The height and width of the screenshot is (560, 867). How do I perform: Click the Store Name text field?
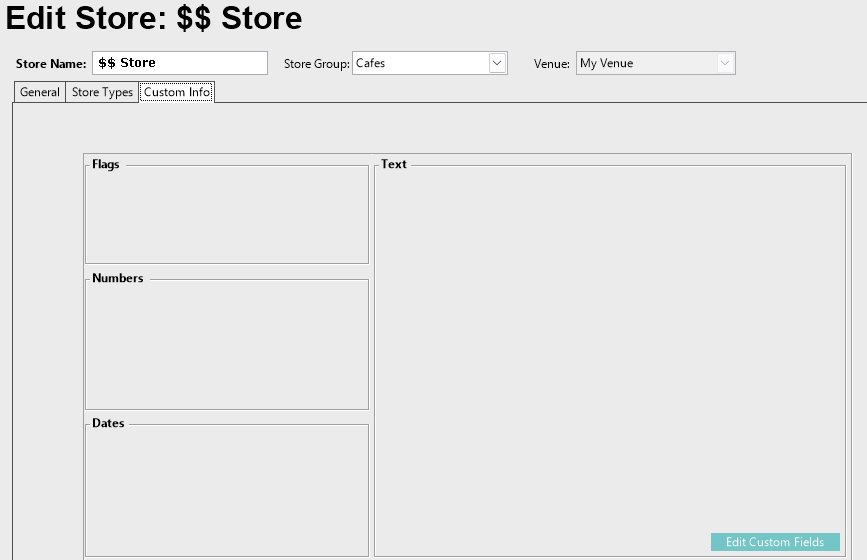[180, 63]
